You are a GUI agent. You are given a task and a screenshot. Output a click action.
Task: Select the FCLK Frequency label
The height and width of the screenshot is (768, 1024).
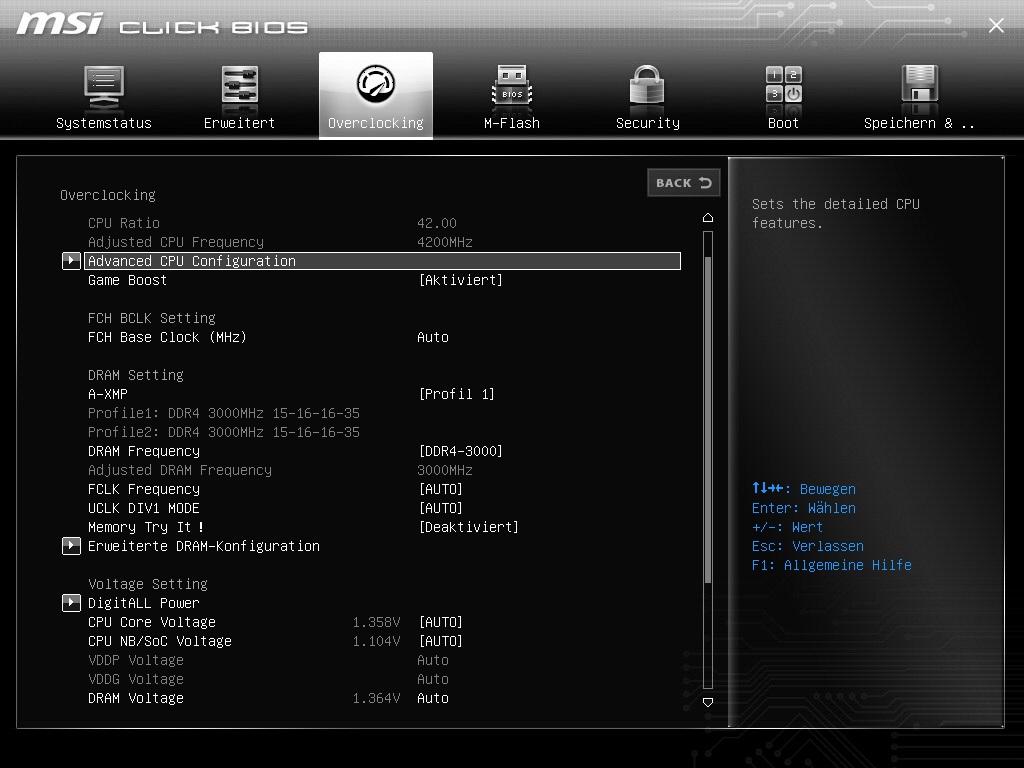pos(144,489)
